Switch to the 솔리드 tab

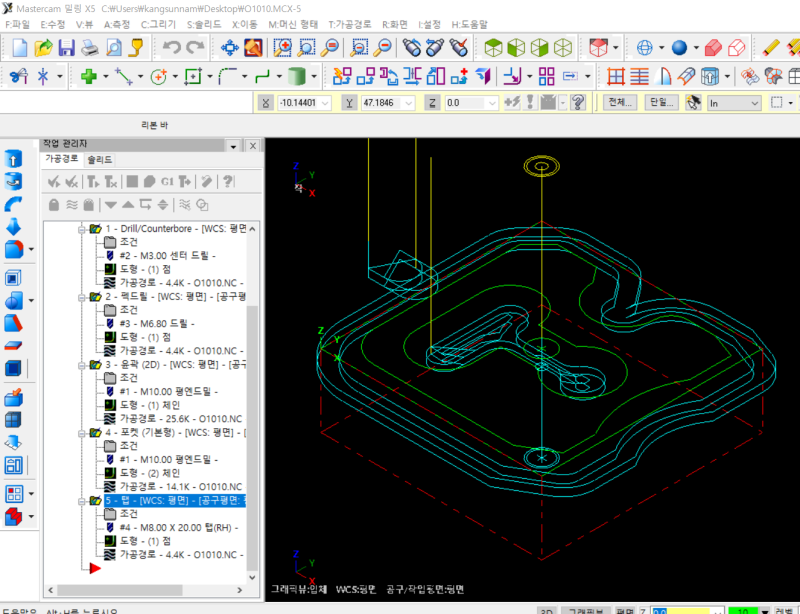coord(100,159)
